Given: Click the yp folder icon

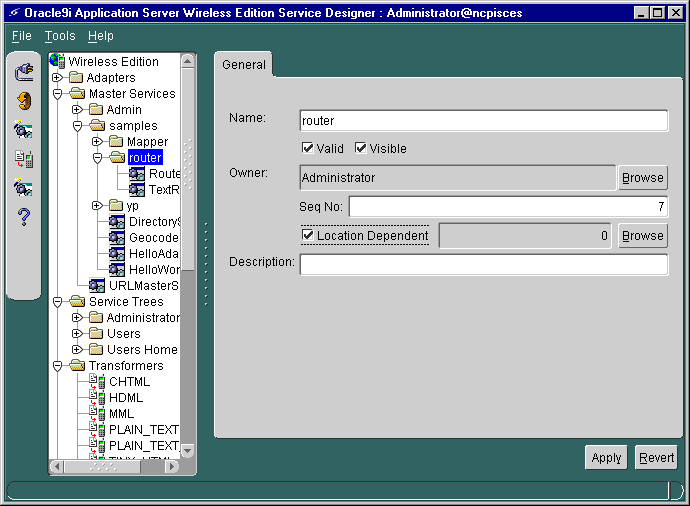Looking at the screenshot, I should click(x=116, y=205).
